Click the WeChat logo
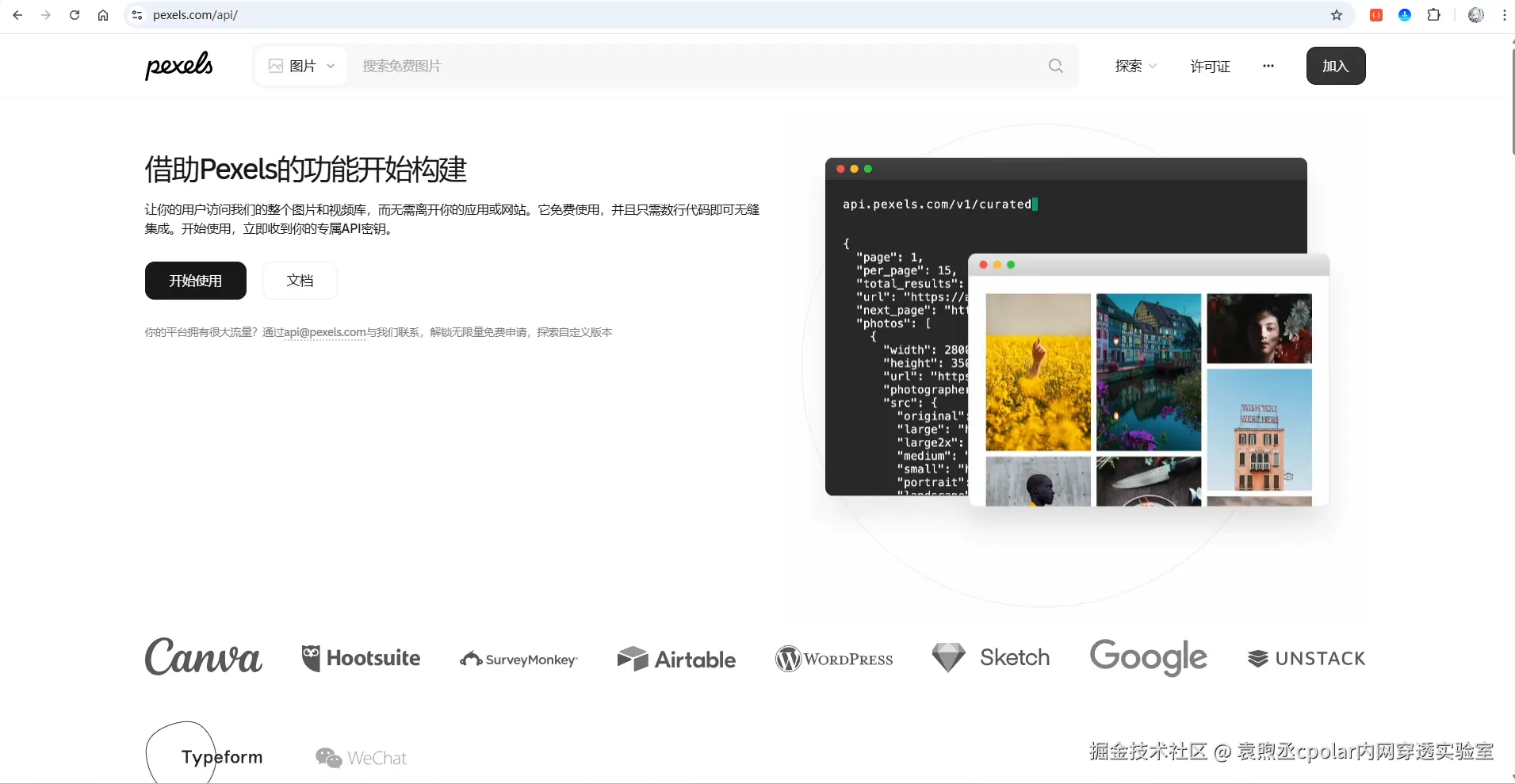The image size is (1515, 784). [x=361, y=757]
